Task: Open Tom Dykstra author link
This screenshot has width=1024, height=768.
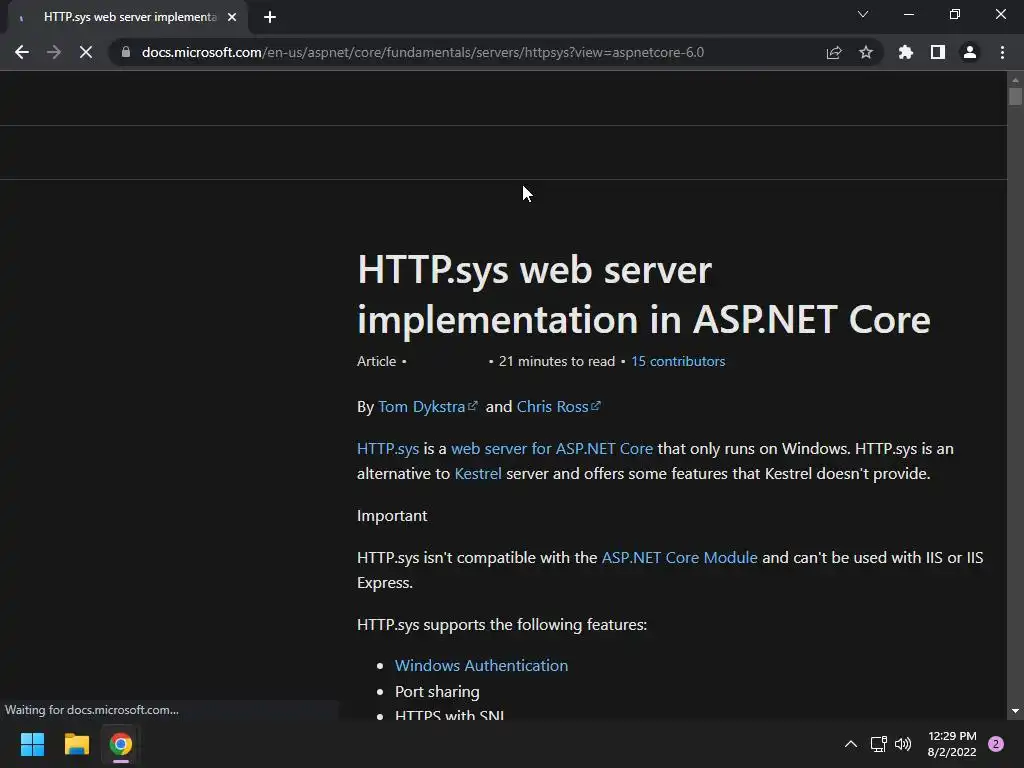Action: (x=428, y=407)
